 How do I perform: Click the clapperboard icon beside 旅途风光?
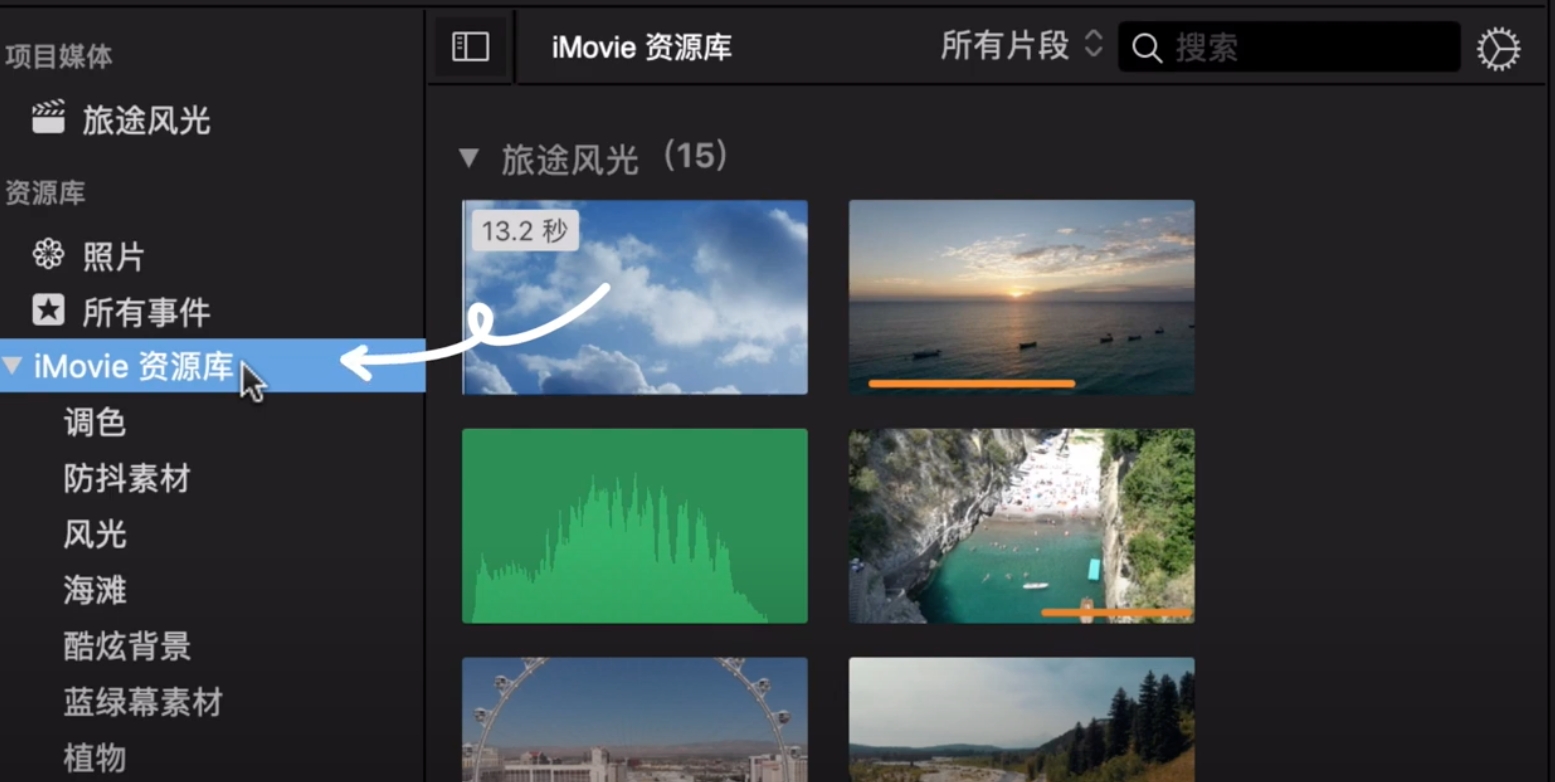point(48,119)
